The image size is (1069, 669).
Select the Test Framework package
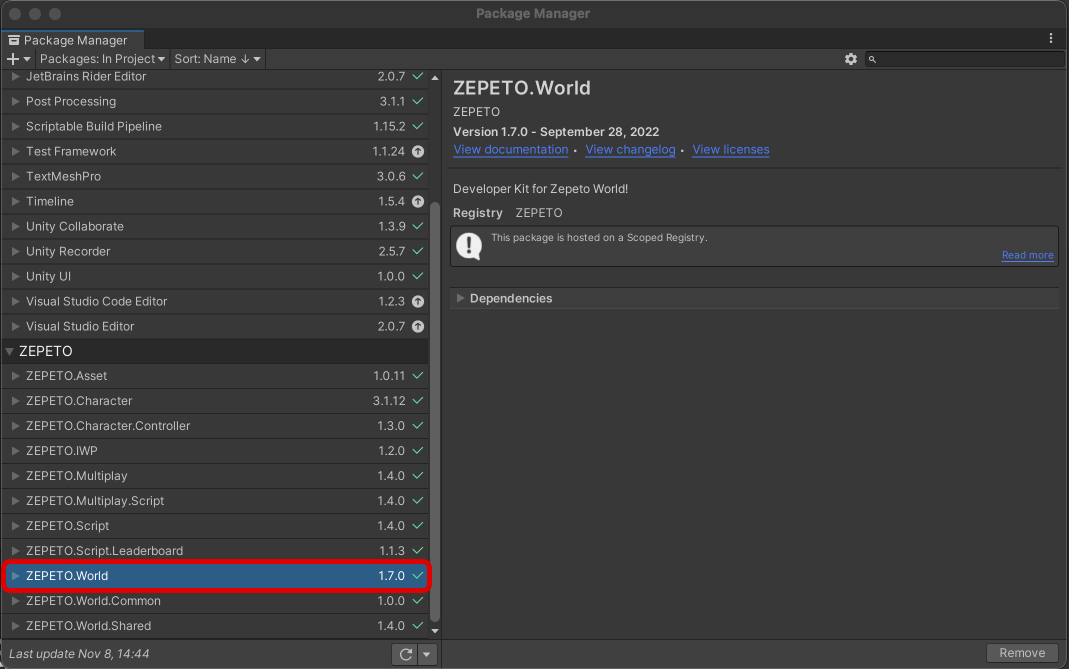coord(215,151)
